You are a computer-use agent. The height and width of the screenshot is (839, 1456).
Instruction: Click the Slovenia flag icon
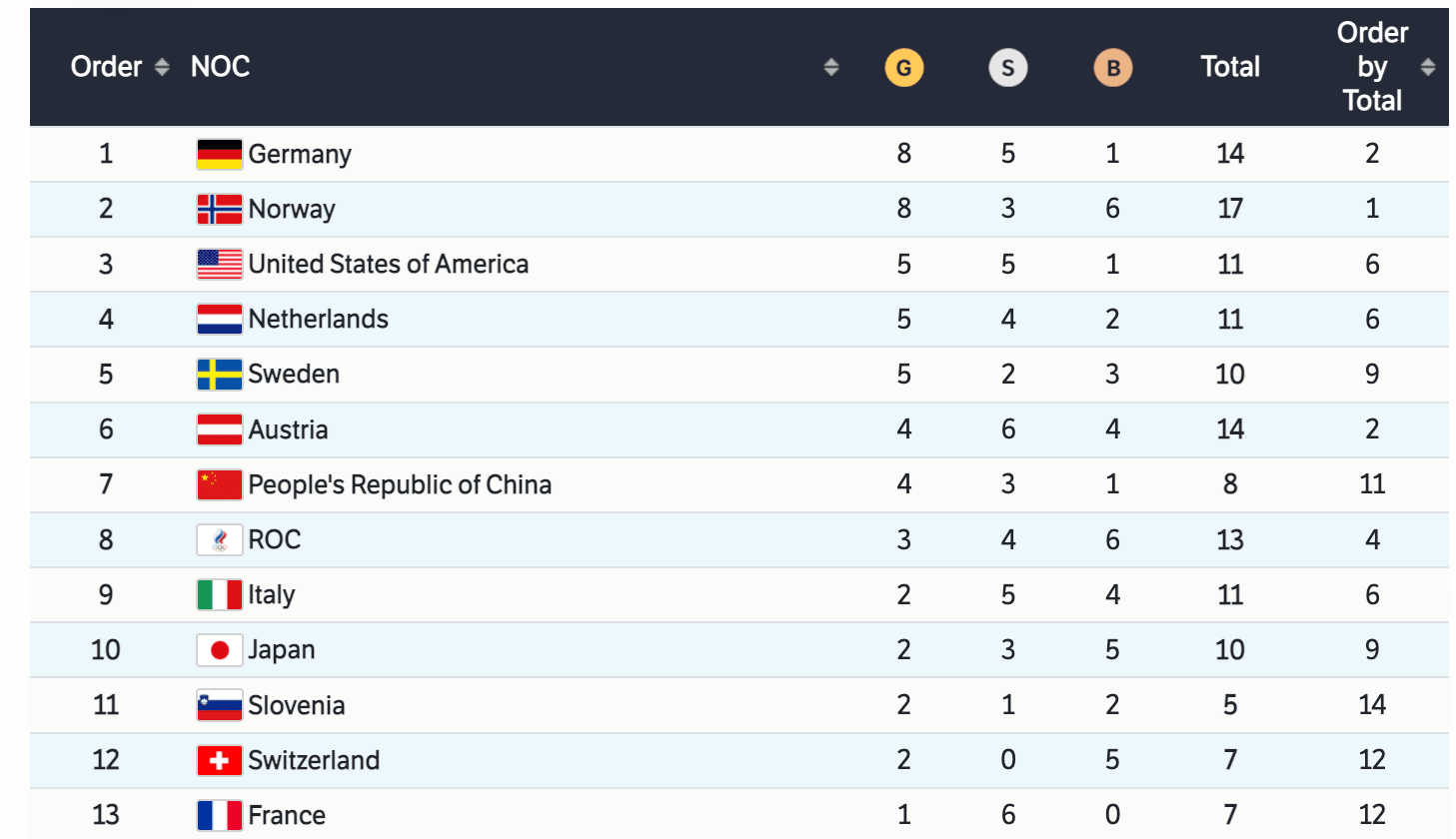coord(219,706)
